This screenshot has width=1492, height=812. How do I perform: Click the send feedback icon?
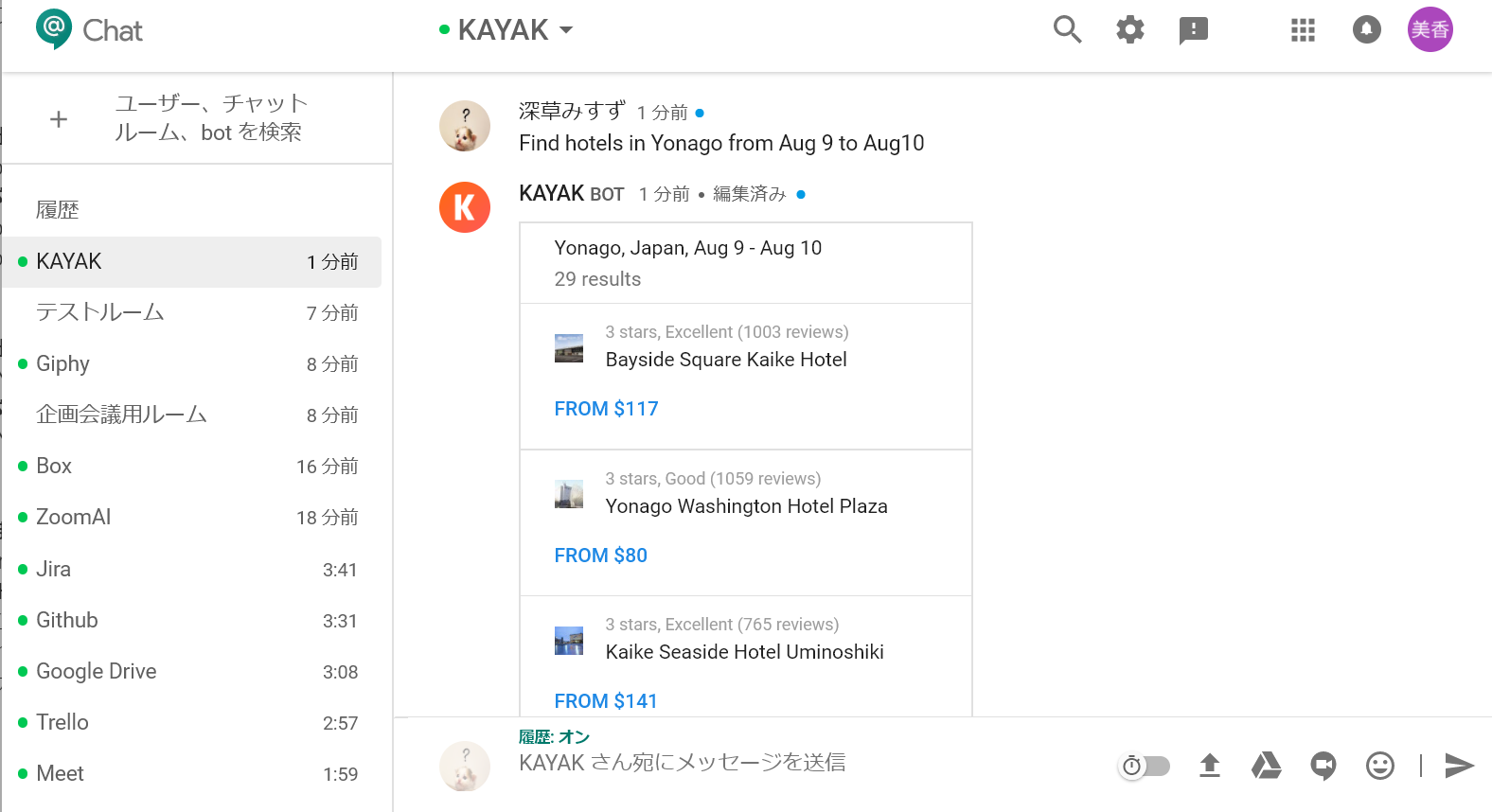[x=1193, y=30]
